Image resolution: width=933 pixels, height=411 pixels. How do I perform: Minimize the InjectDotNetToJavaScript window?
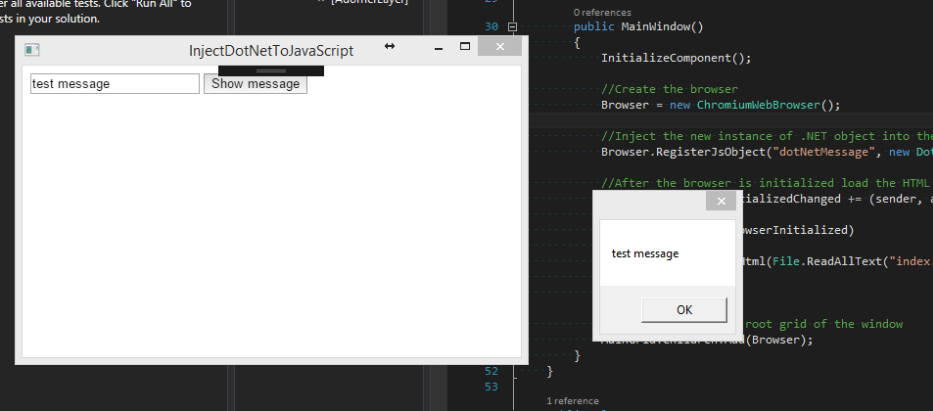(439, 48)
